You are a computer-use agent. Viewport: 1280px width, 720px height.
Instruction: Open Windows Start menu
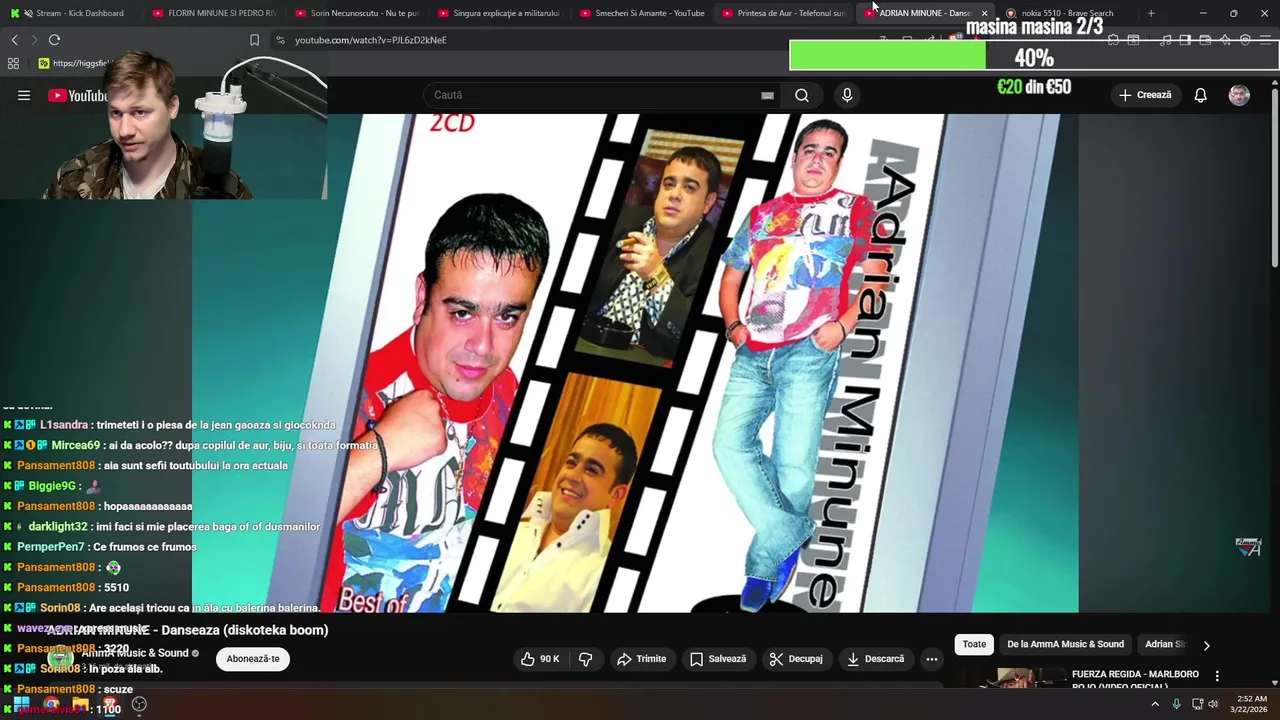tap(20, 705)
